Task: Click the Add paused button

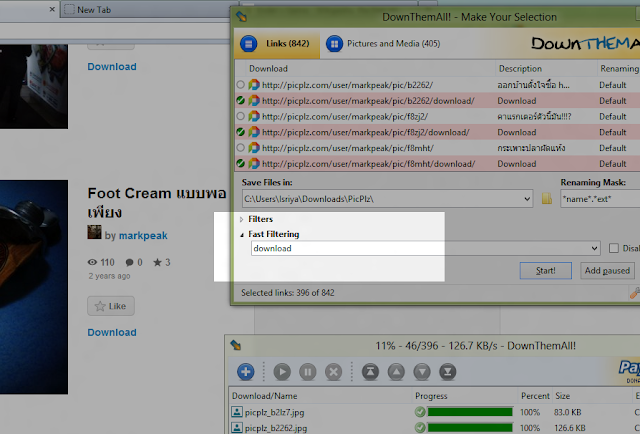Action: point(607,270)
